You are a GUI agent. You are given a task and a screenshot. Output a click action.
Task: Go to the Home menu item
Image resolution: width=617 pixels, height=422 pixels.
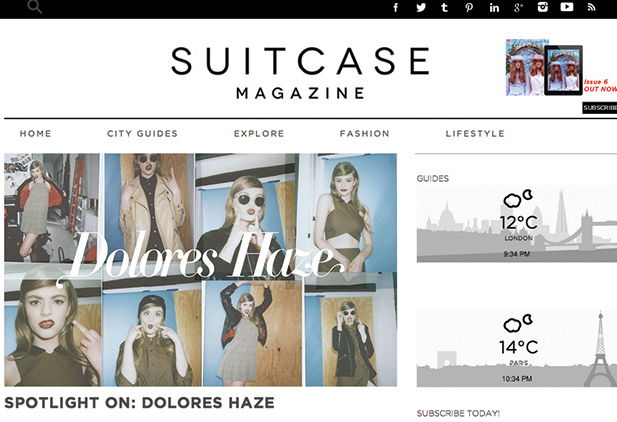pos(35,134)
